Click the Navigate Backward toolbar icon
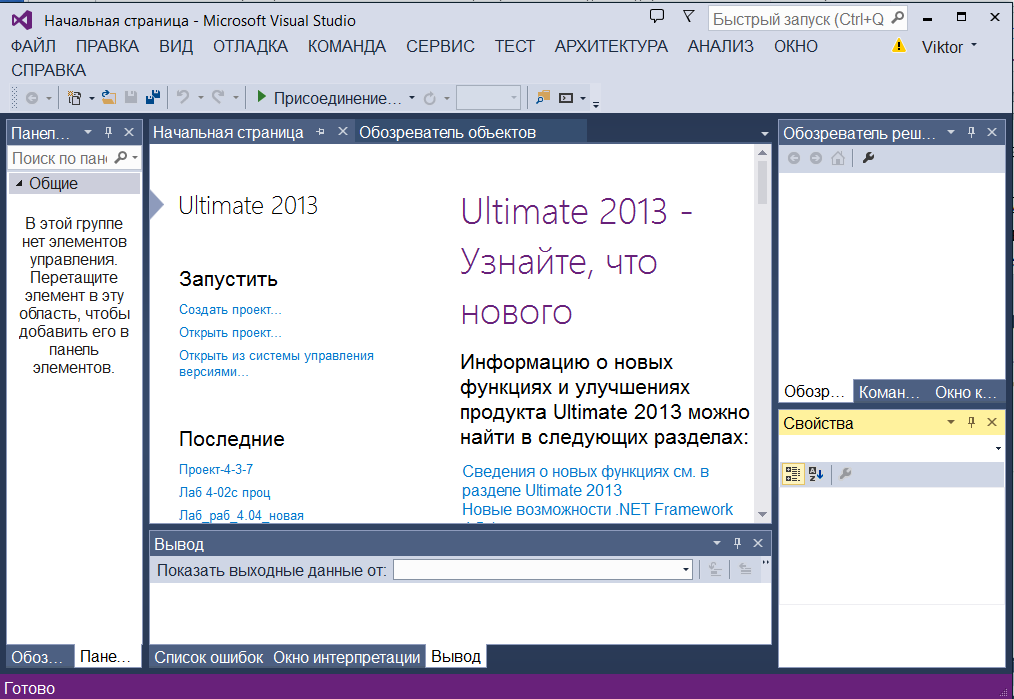This screenshot has height=699, width=1014. click(x=31, y=98)
